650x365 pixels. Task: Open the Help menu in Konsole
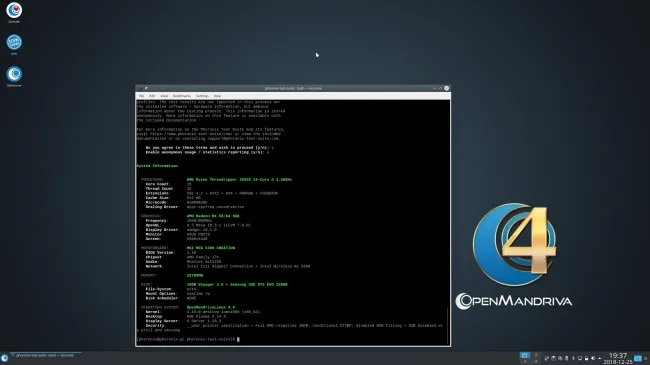tap(217, 96)
